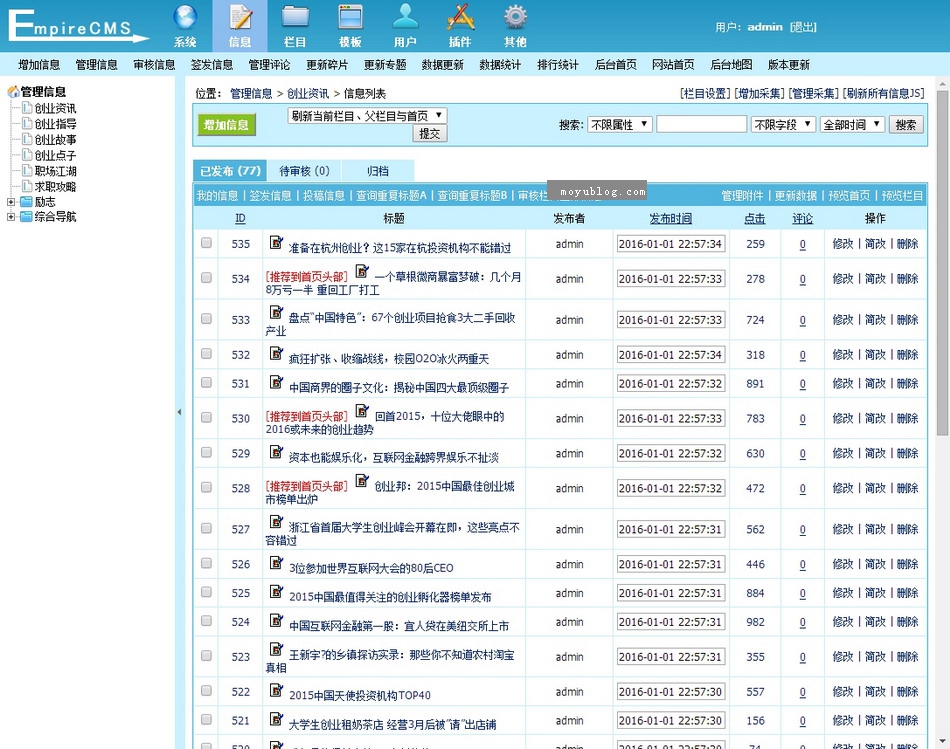Switch to the 归档 tab
Viewport: 950px width, 749px height.
tap(378, 171)
